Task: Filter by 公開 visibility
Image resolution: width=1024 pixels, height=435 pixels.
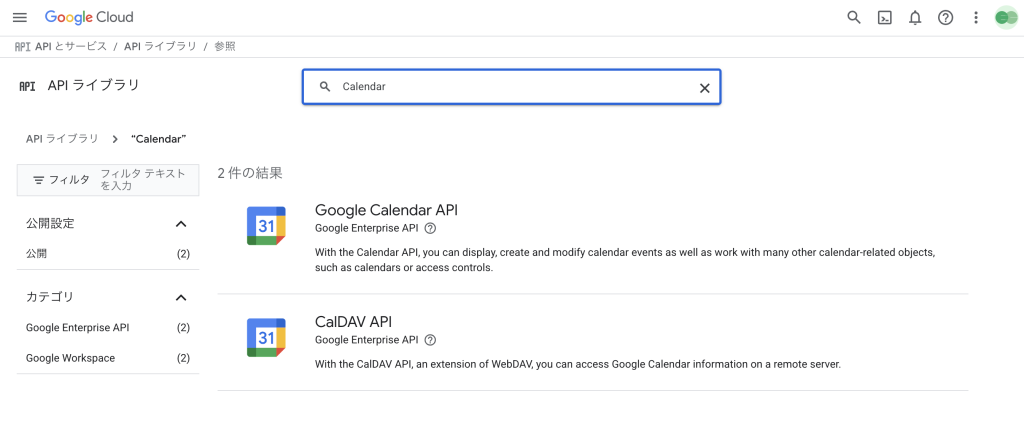Action: 108,254
